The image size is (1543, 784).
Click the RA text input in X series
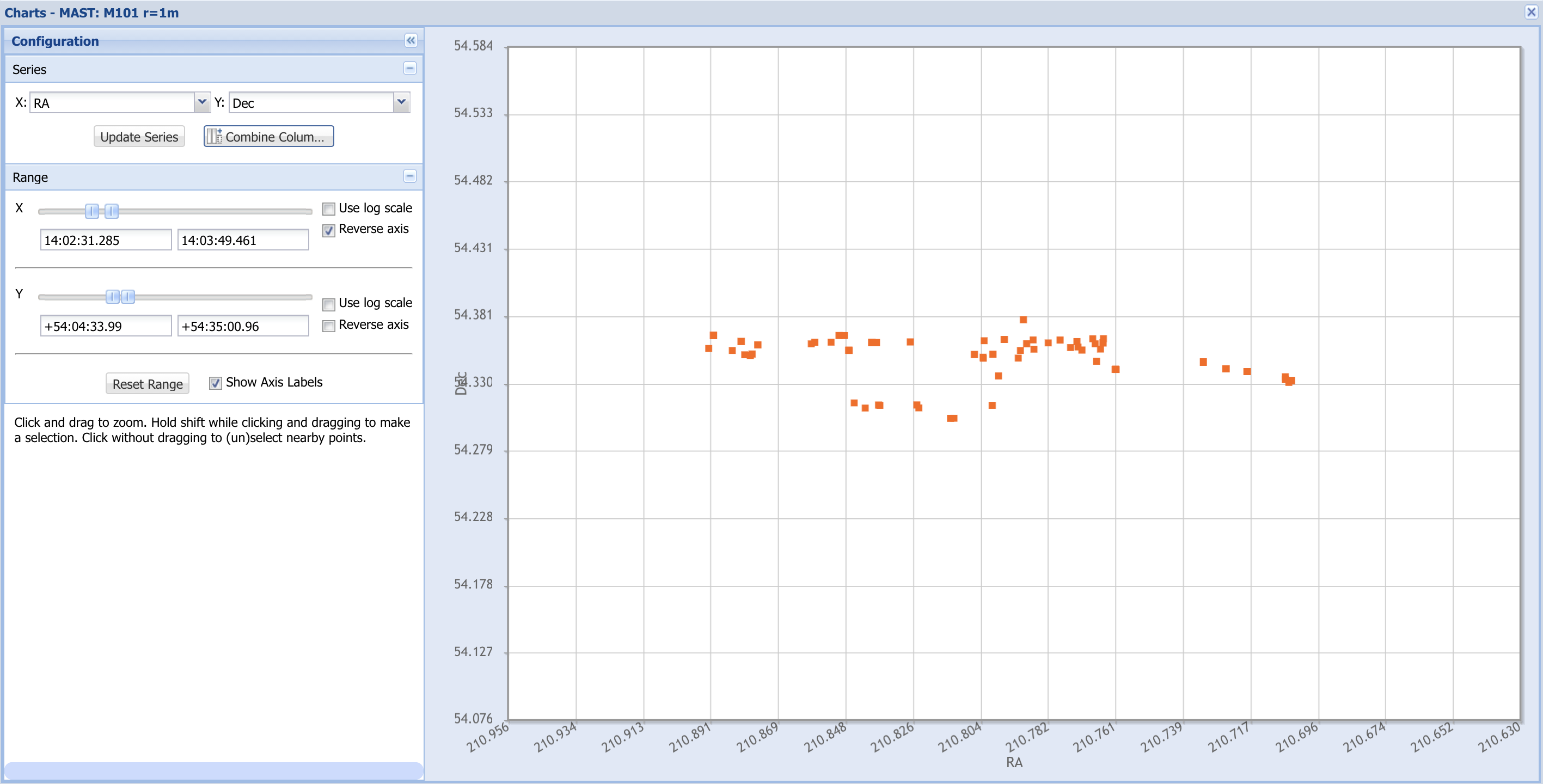pos(112,102)
